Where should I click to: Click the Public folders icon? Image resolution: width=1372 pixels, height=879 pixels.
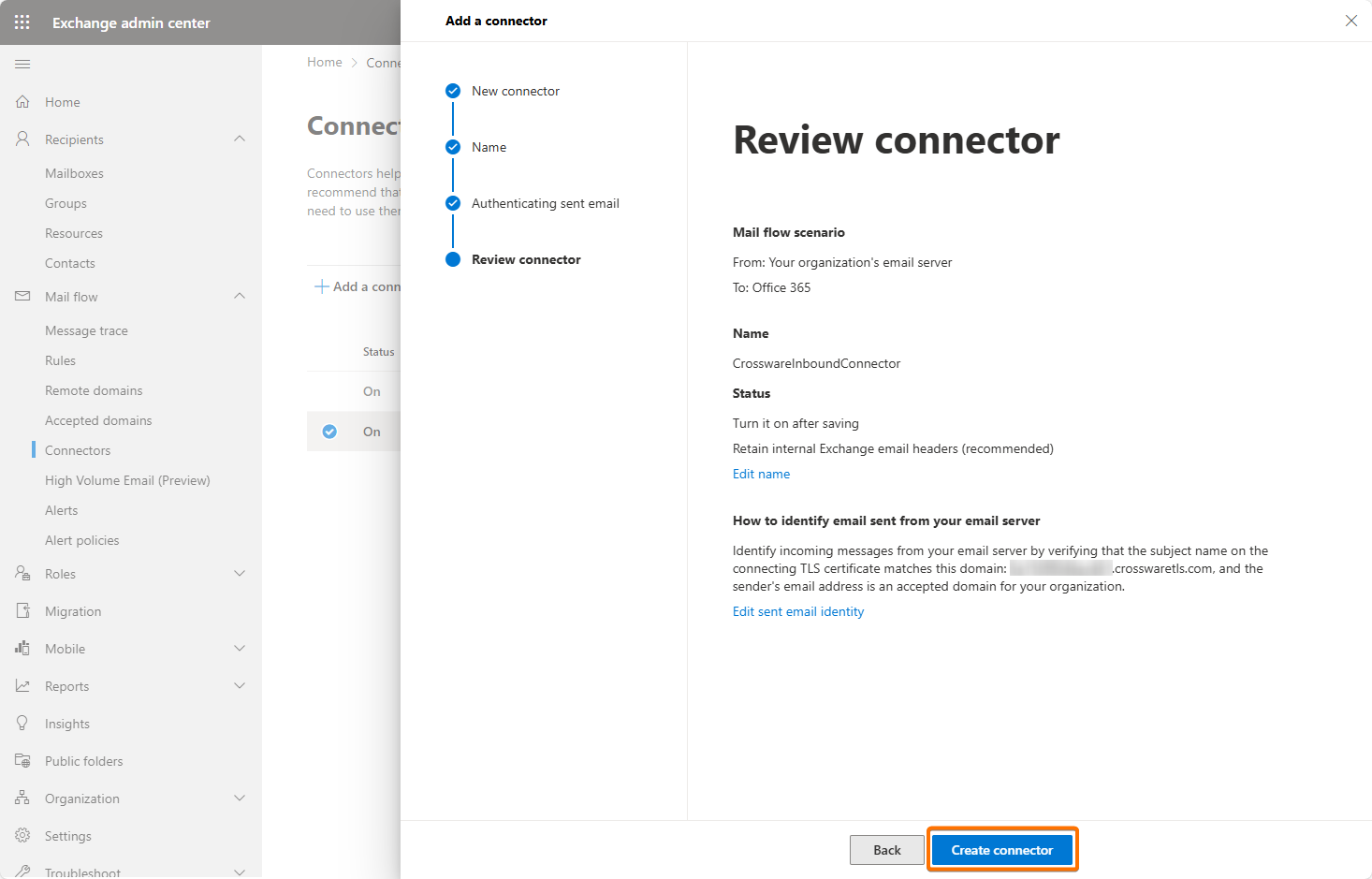(22, 761)
